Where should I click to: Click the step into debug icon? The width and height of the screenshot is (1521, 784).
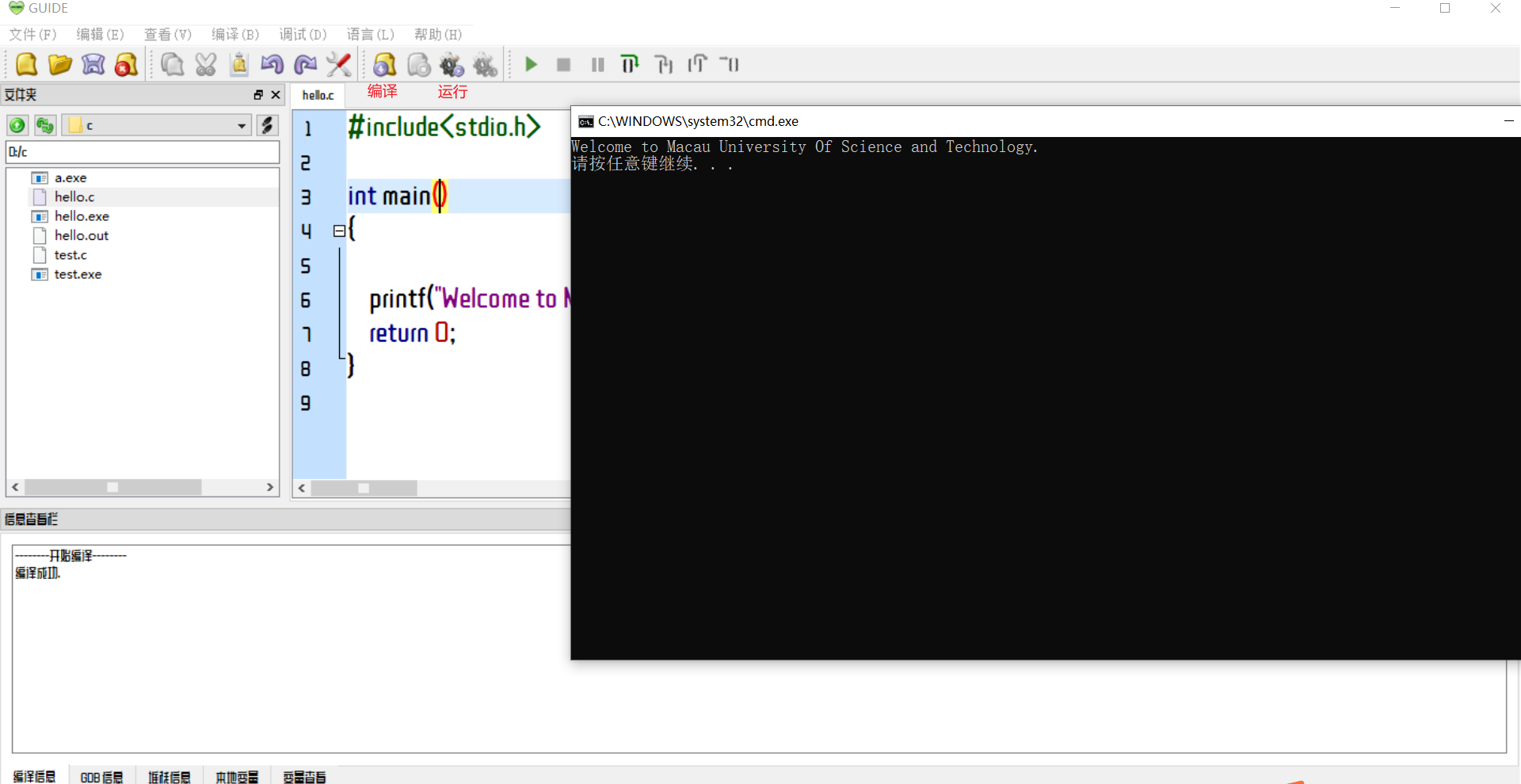(664, 64)
